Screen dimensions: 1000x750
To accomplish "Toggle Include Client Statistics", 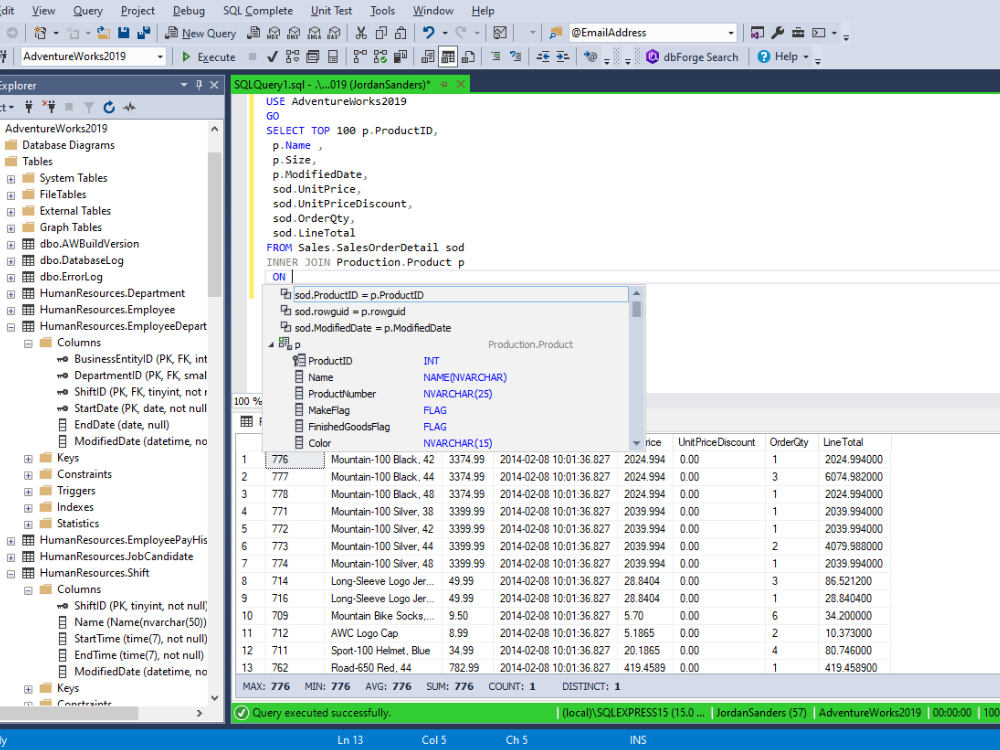I will coord(401,57).
